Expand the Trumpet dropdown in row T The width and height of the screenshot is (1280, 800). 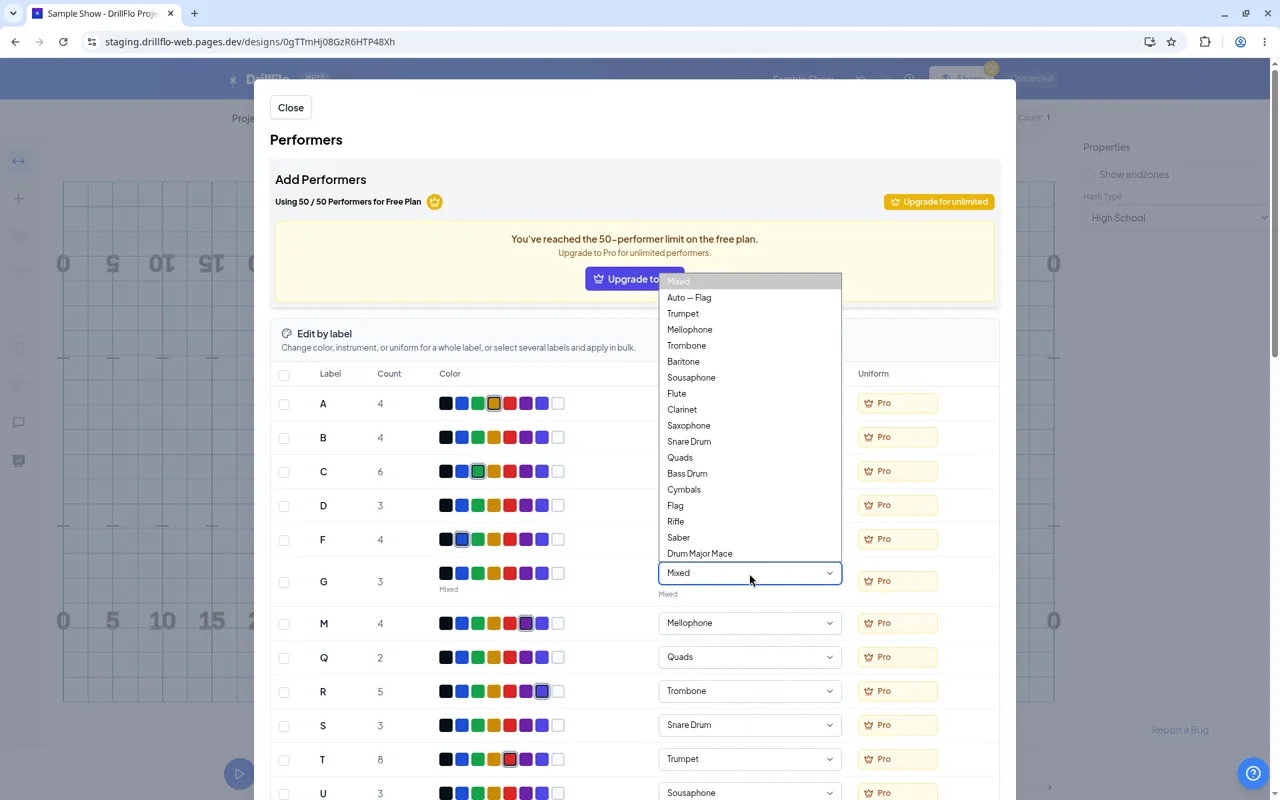click(750, 759)
